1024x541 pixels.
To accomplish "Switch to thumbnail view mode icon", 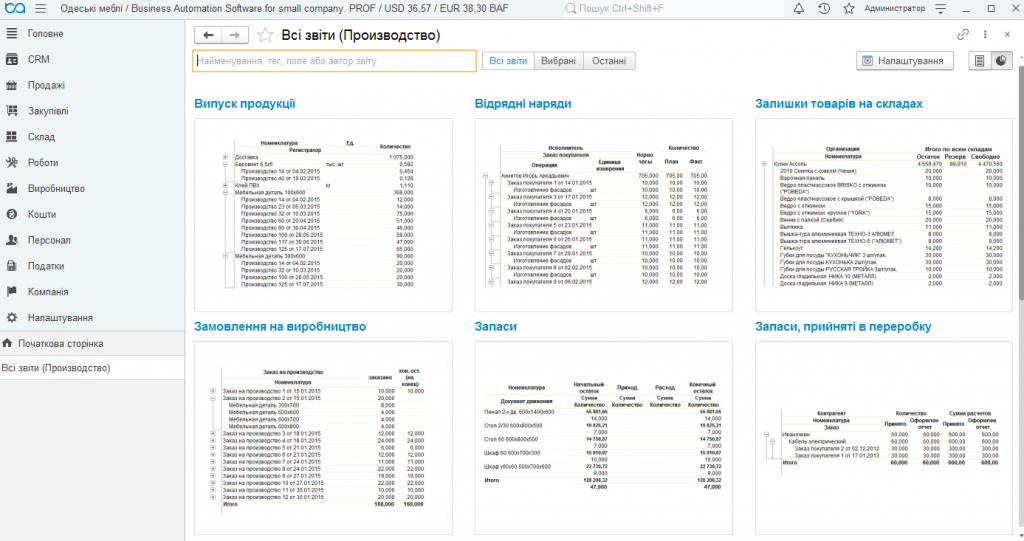I will (1001, 61).
